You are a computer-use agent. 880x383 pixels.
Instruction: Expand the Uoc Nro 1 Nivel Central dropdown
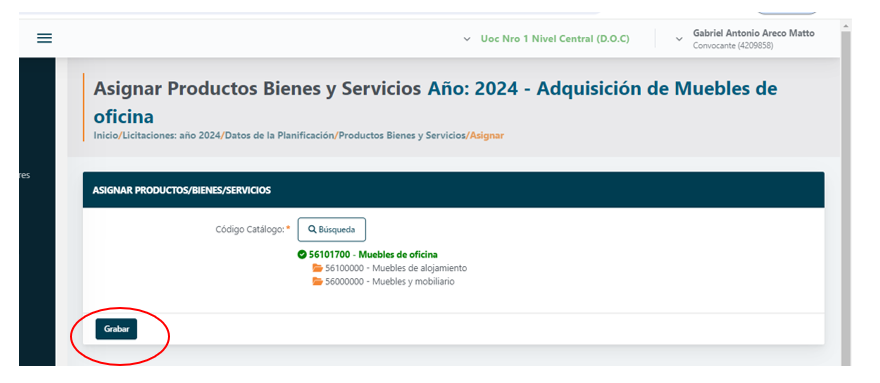[467, 39]
